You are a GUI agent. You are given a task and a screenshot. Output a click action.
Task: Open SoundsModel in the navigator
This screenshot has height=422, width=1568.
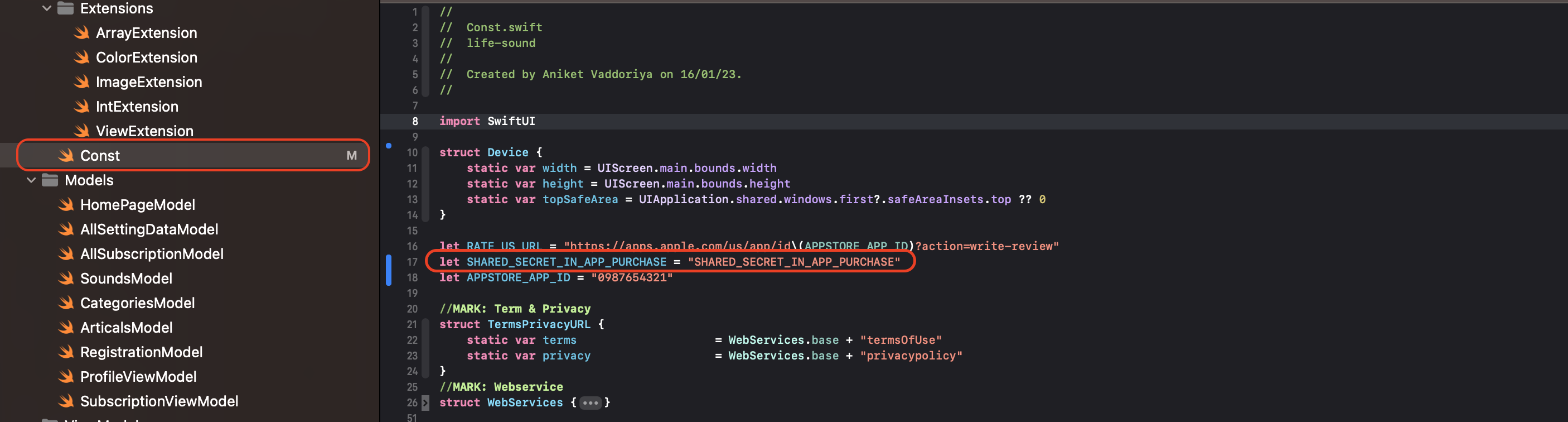[x=126, y=279]
